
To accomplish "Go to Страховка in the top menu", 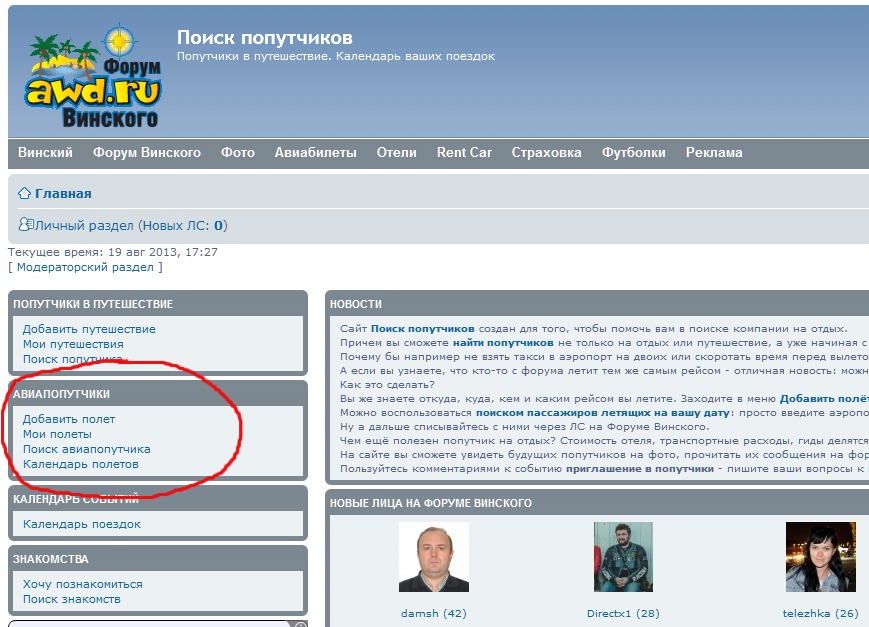I will click(546, 153).
